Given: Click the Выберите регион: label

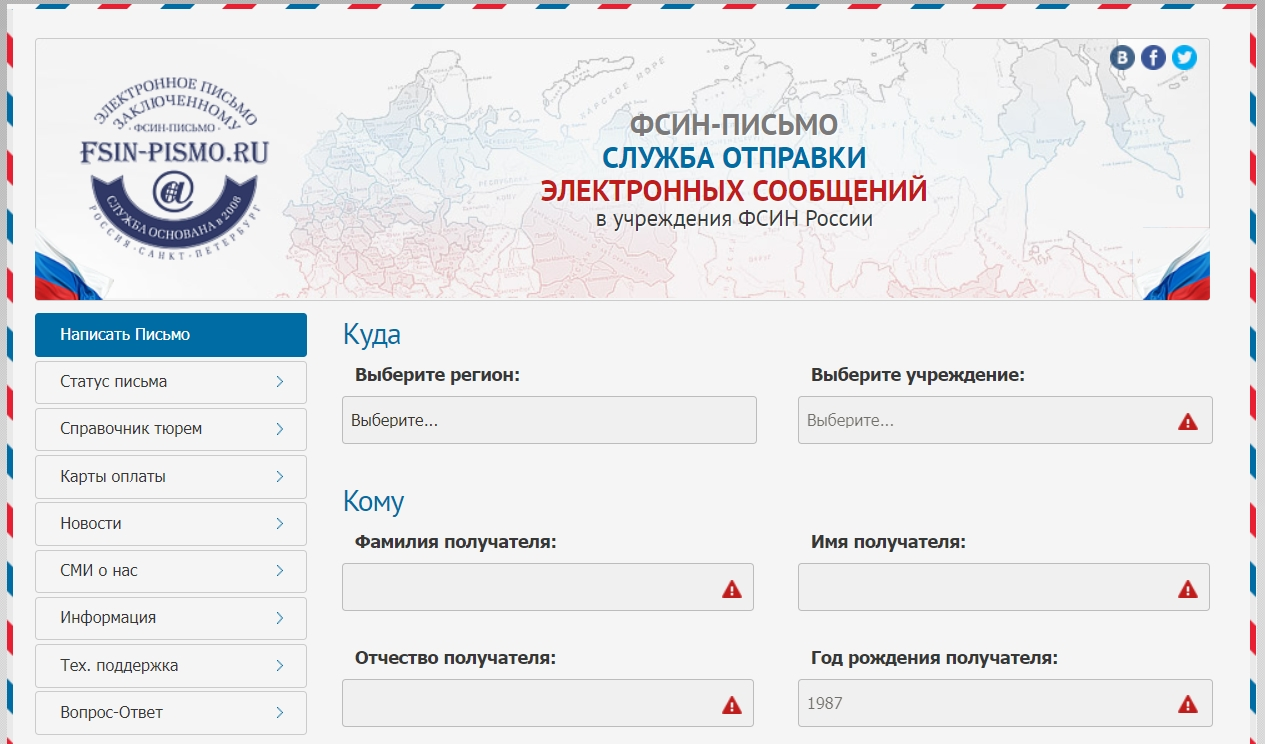Looking at the screenshot, I should click(x=437, y=376).
